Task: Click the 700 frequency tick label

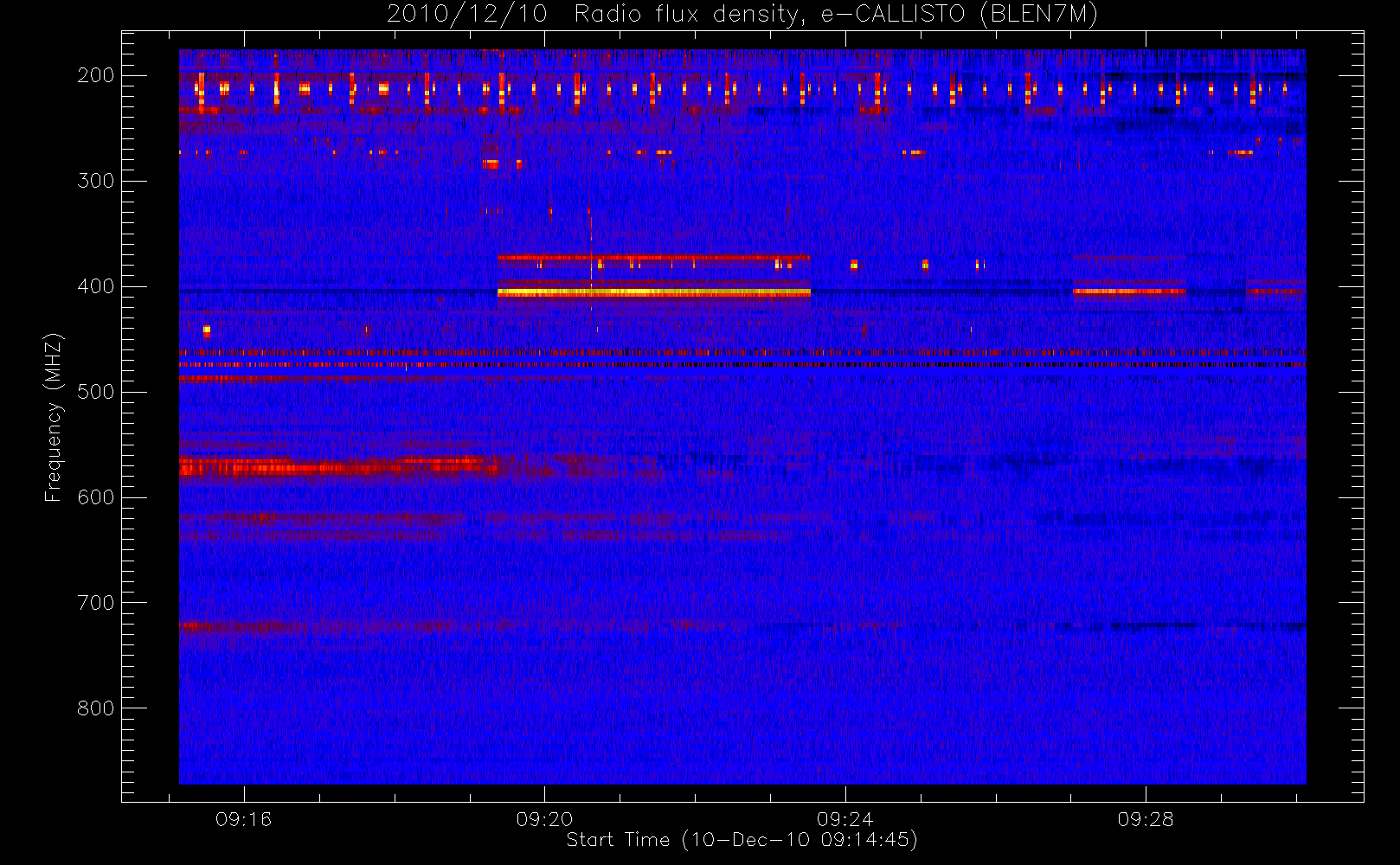Action: click(95, 603)
